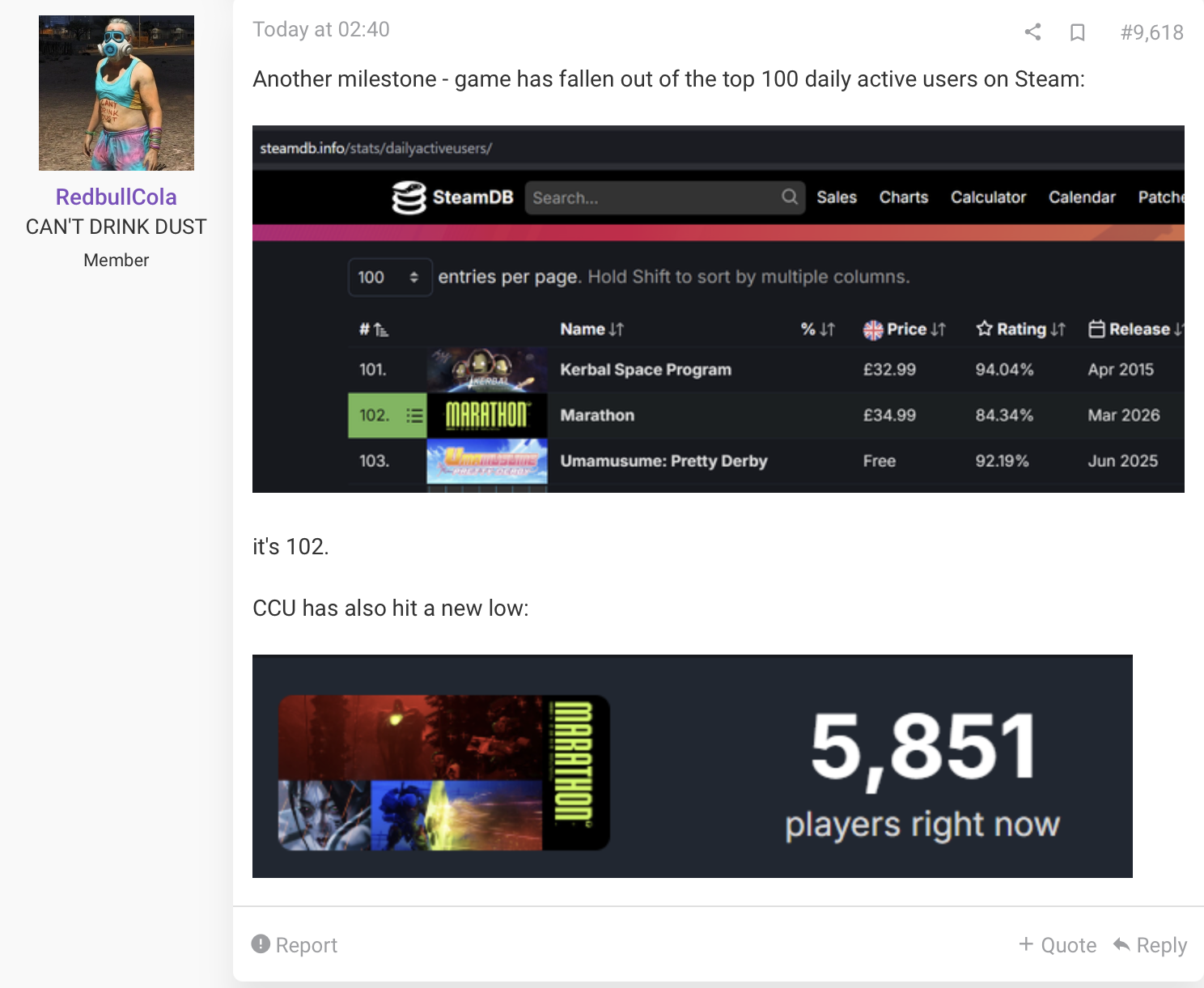Sort table by the % column
Image resolution: width=1204 pixels, height=988 pixels.
point(818,329)
